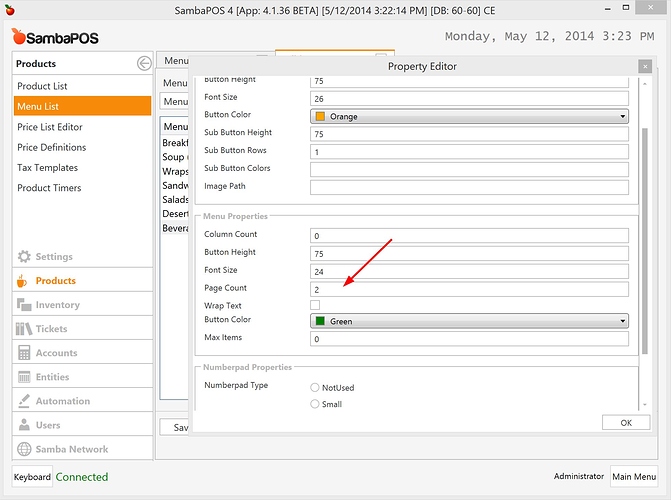Screen dimensions: 671x500
Task: Select Menu List in sidebar
Action: [82, 106]
